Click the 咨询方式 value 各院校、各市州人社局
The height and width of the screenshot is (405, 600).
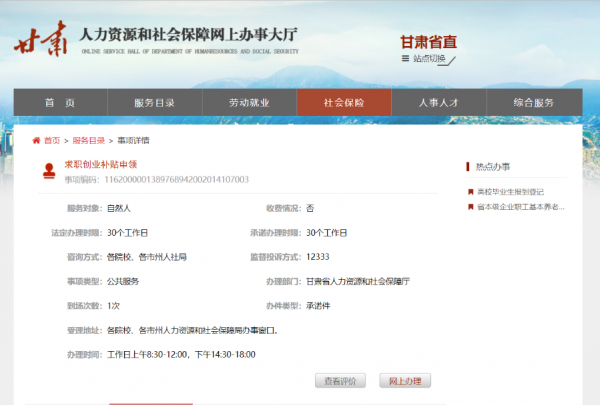[x=147, y=257]
